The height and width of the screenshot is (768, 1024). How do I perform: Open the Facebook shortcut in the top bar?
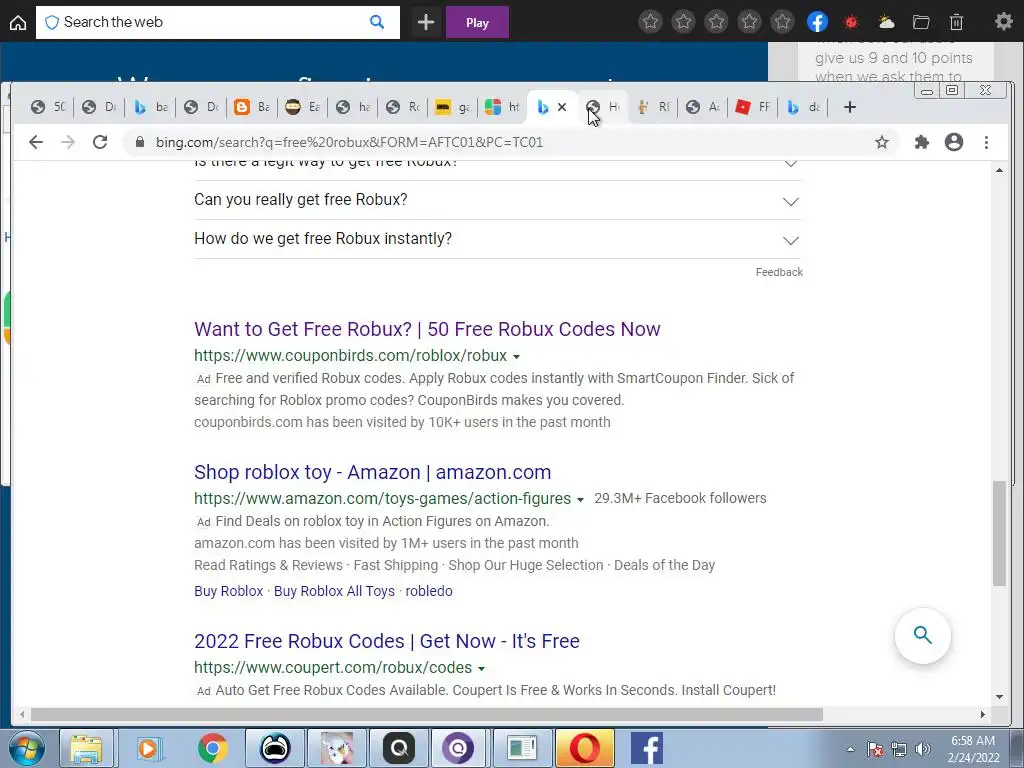click(x=817, y=22)
